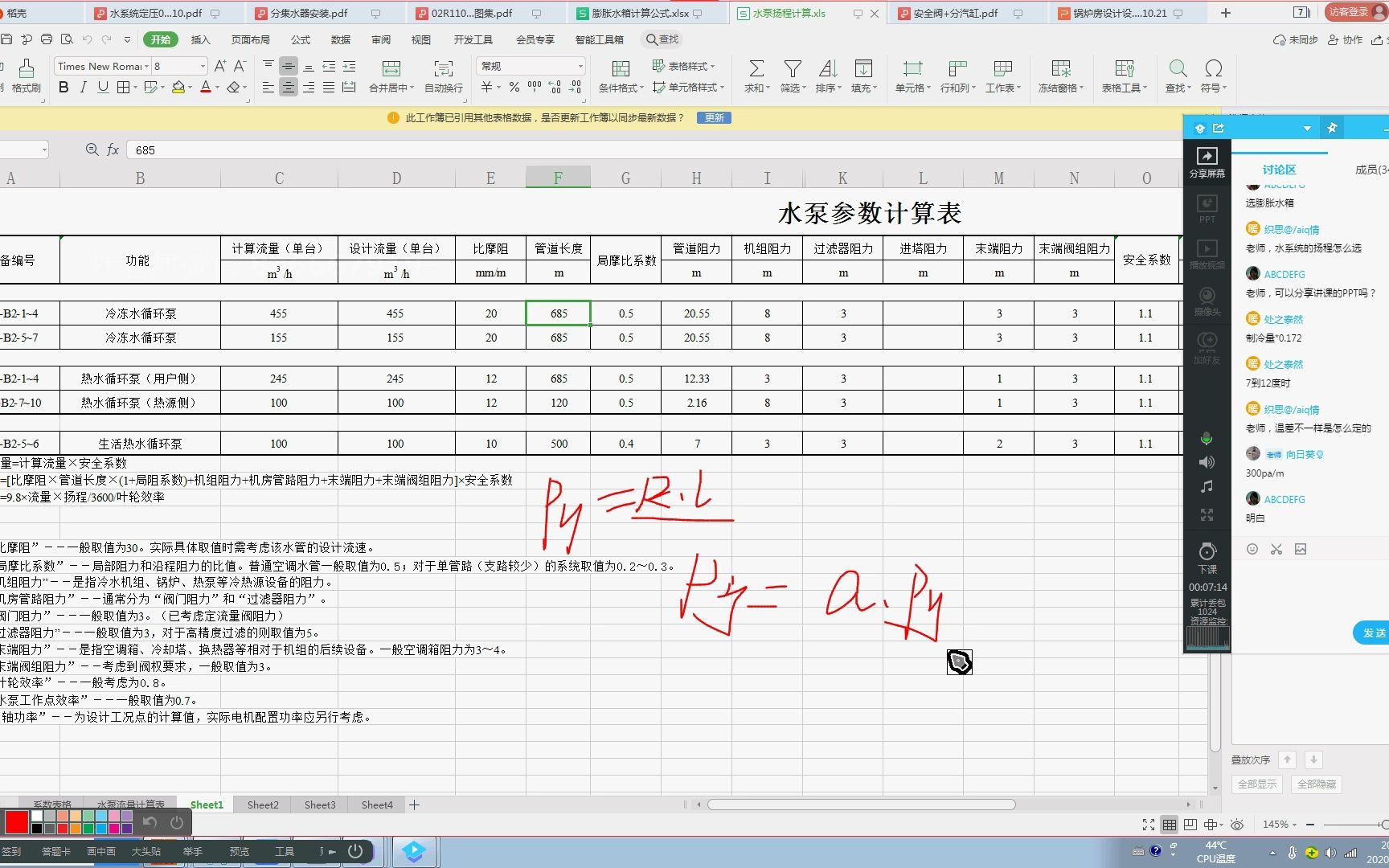Screen dimensions: 1389x868
Task: Click the 更新 update button in notice bar
Action: coord(715,117)
